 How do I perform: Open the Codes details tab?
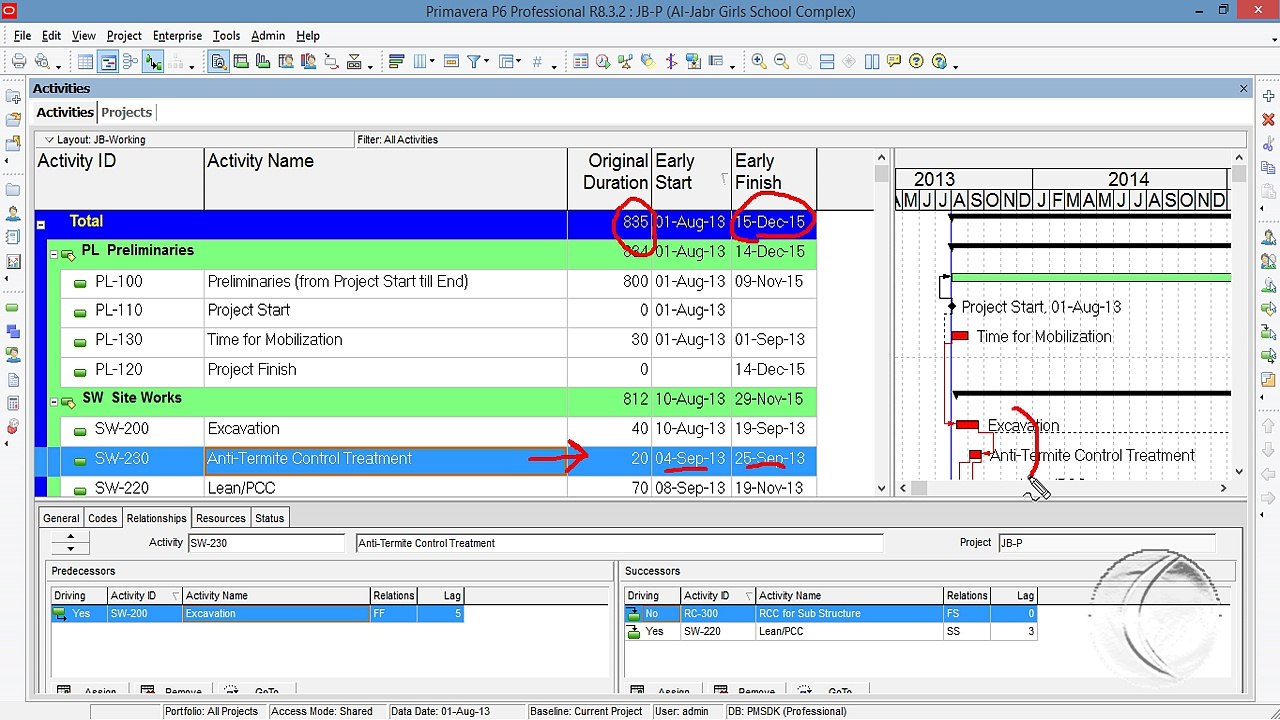(102, 518)
